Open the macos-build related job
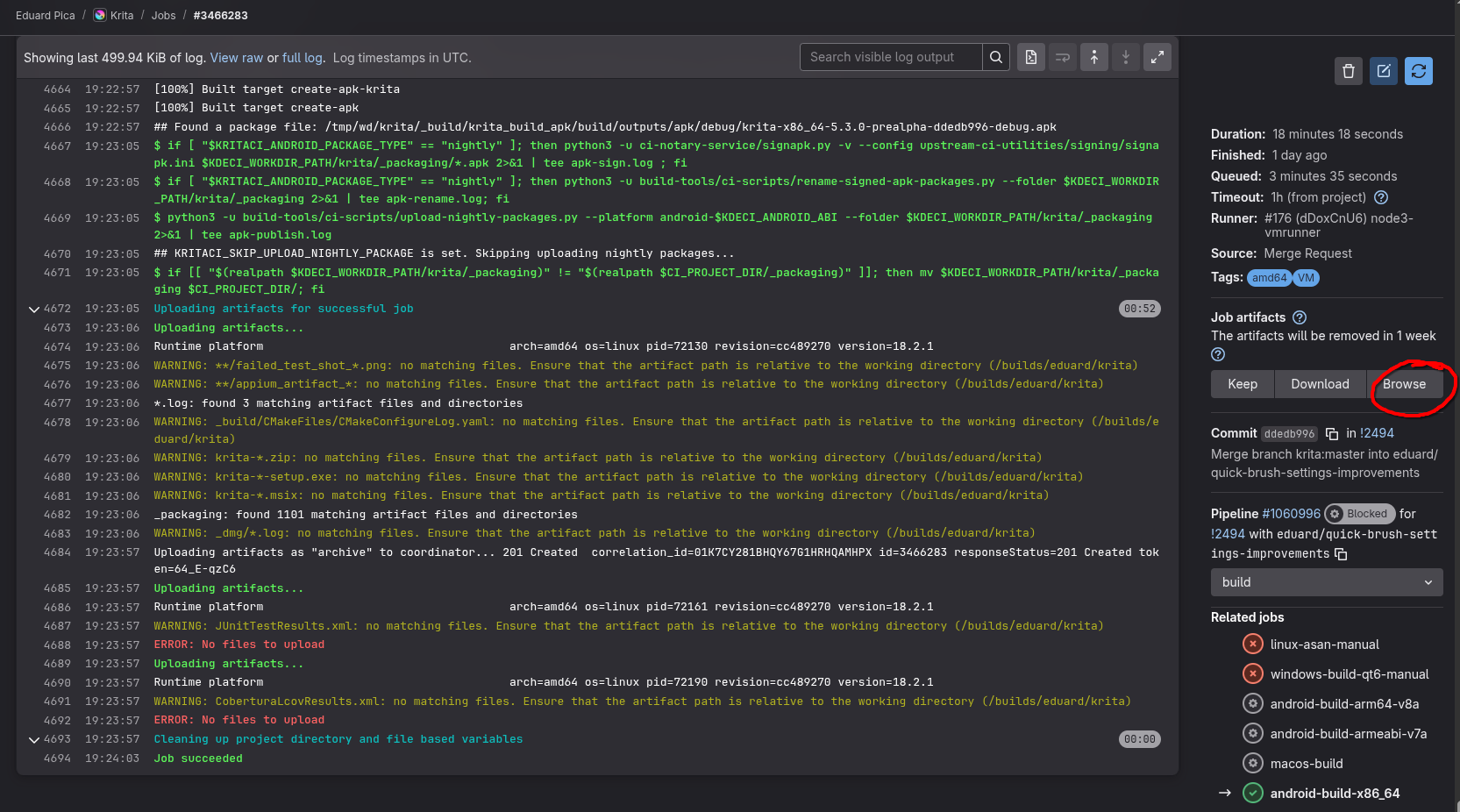Viewport: 1460px width, 812px height. tap(1306, 764)
